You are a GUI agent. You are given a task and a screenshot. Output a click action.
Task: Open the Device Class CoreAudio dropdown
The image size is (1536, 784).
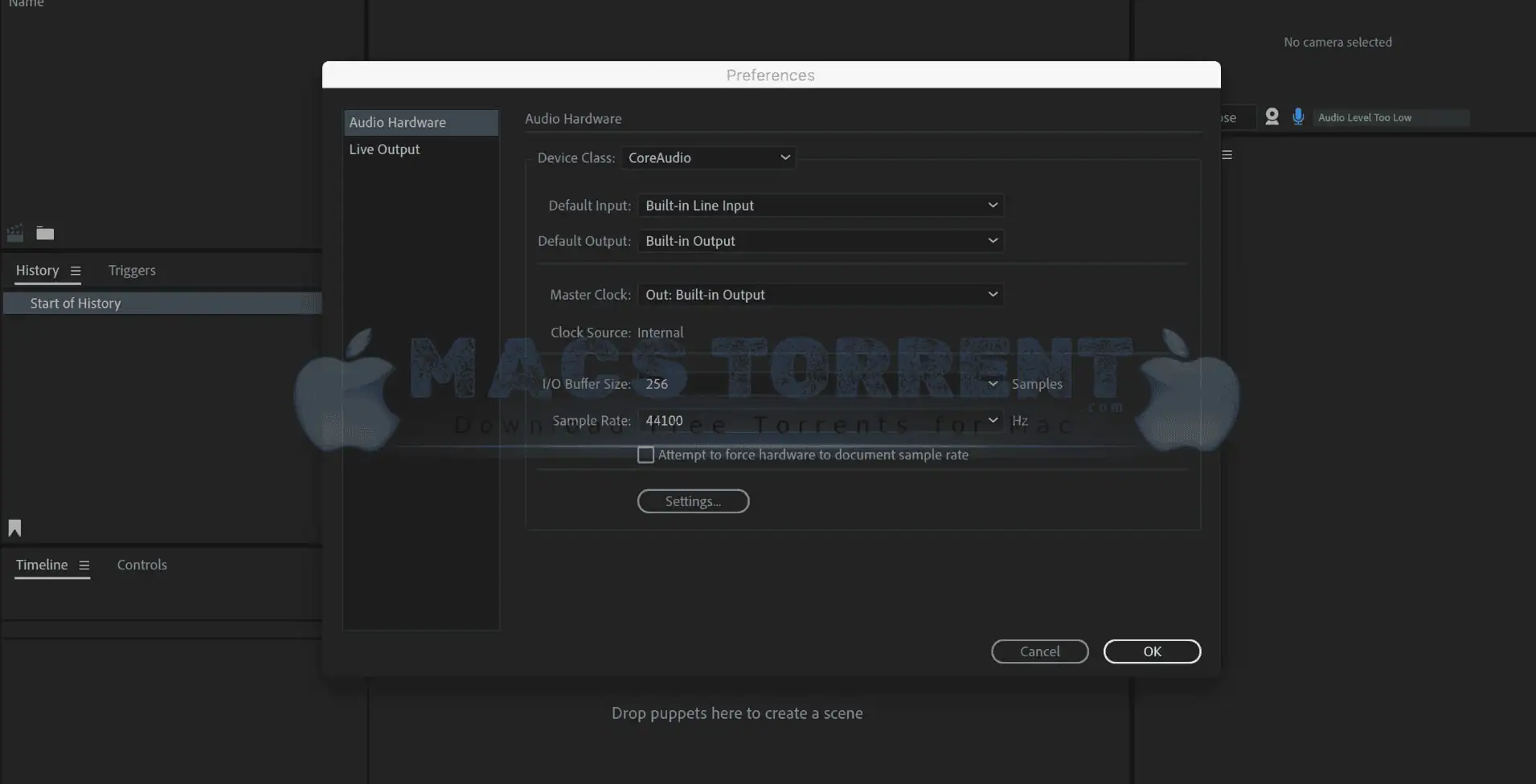click(708, 158)
